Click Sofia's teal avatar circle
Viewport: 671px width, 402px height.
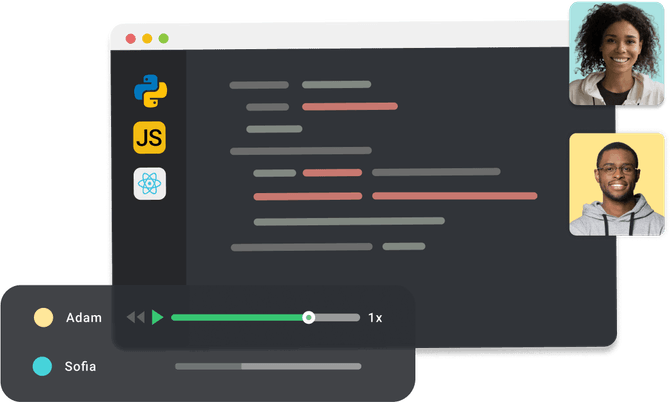(43, 366)
